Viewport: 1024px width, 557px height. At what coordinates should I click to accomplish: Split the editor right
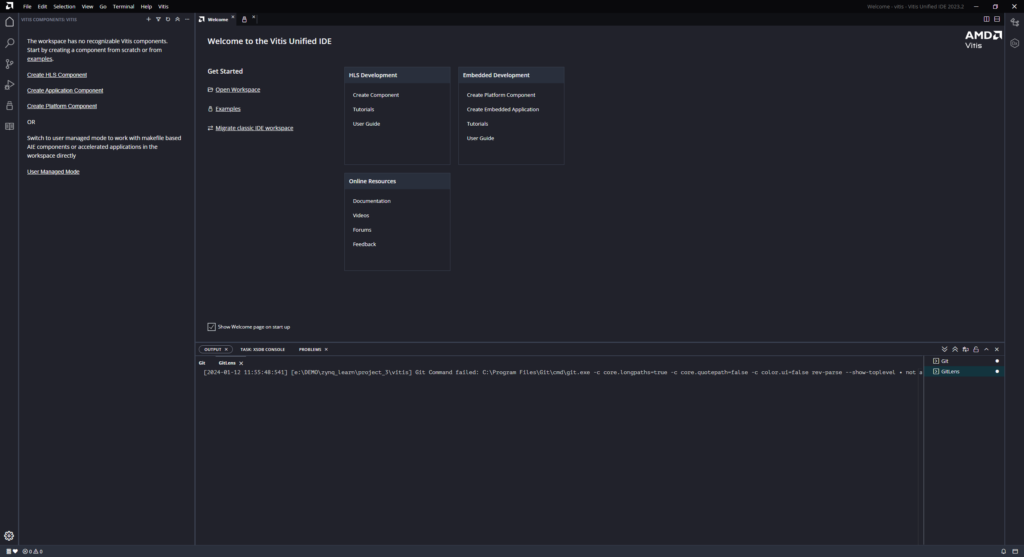click(986, 20)
